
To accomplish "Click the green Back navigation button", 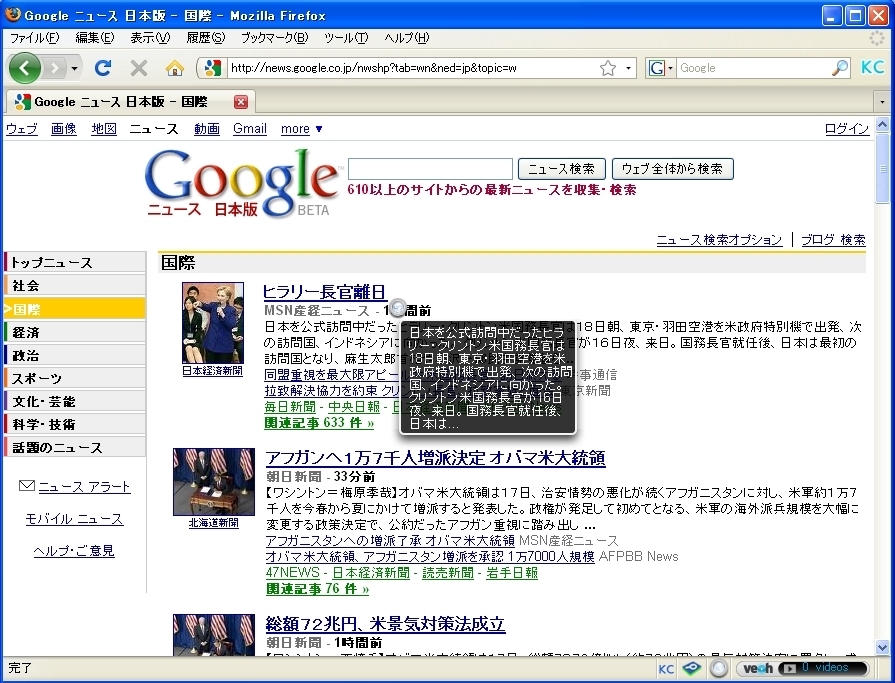I will click(24, 68).
